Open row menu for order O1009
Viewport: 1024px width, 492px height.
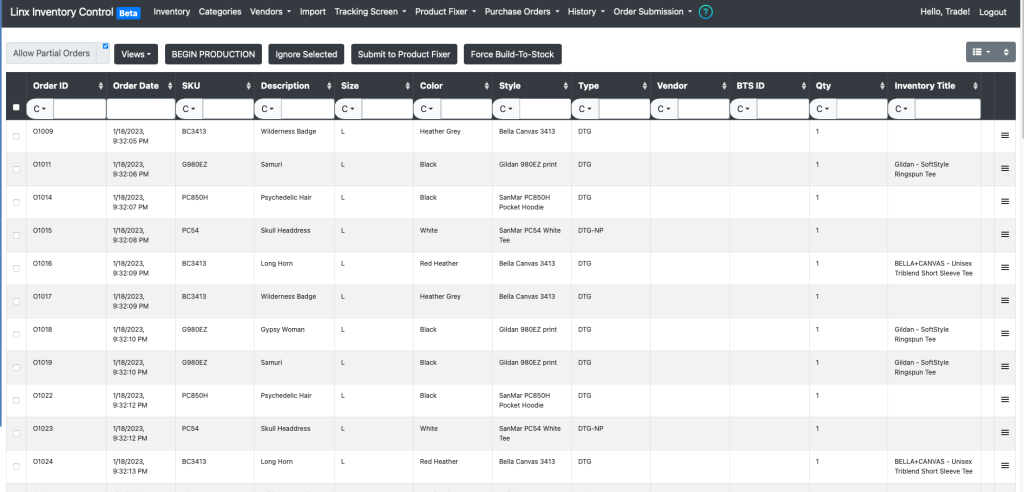pos(1004,135)
